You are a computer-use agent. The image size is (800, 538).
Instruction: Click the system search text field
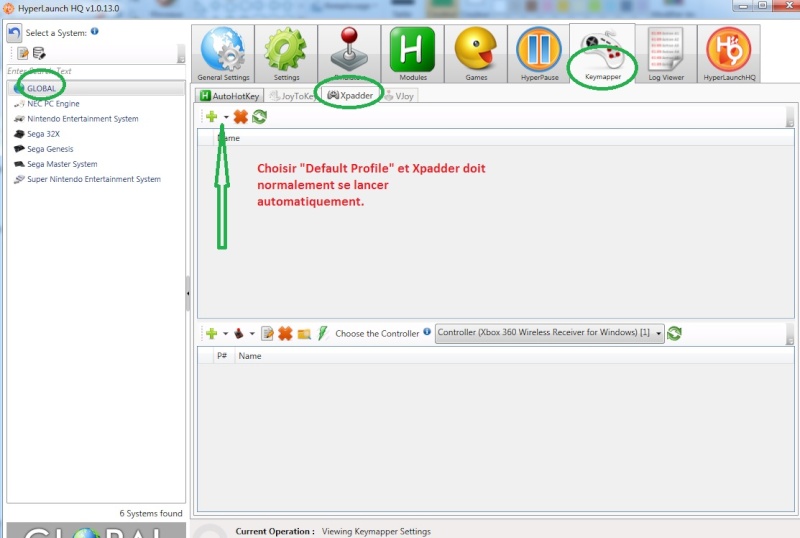[95, 71]
